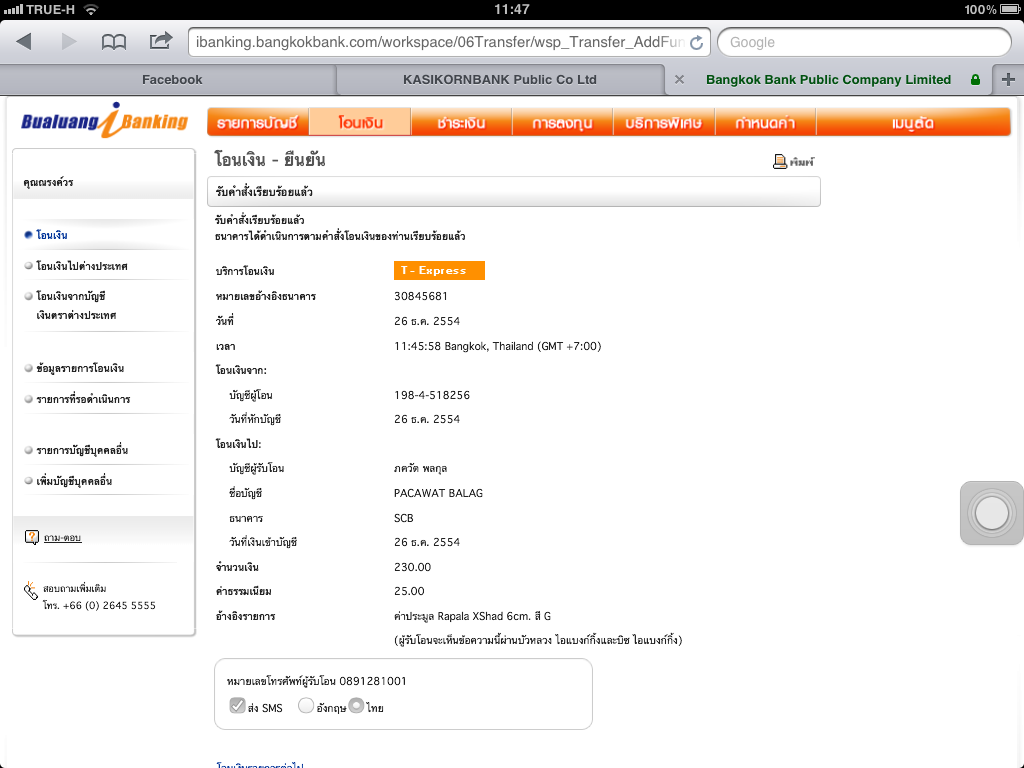The width and height of the screenshot is (1024, 768).
Task: Reload the page with refresh icon
Action: point(697,42)
